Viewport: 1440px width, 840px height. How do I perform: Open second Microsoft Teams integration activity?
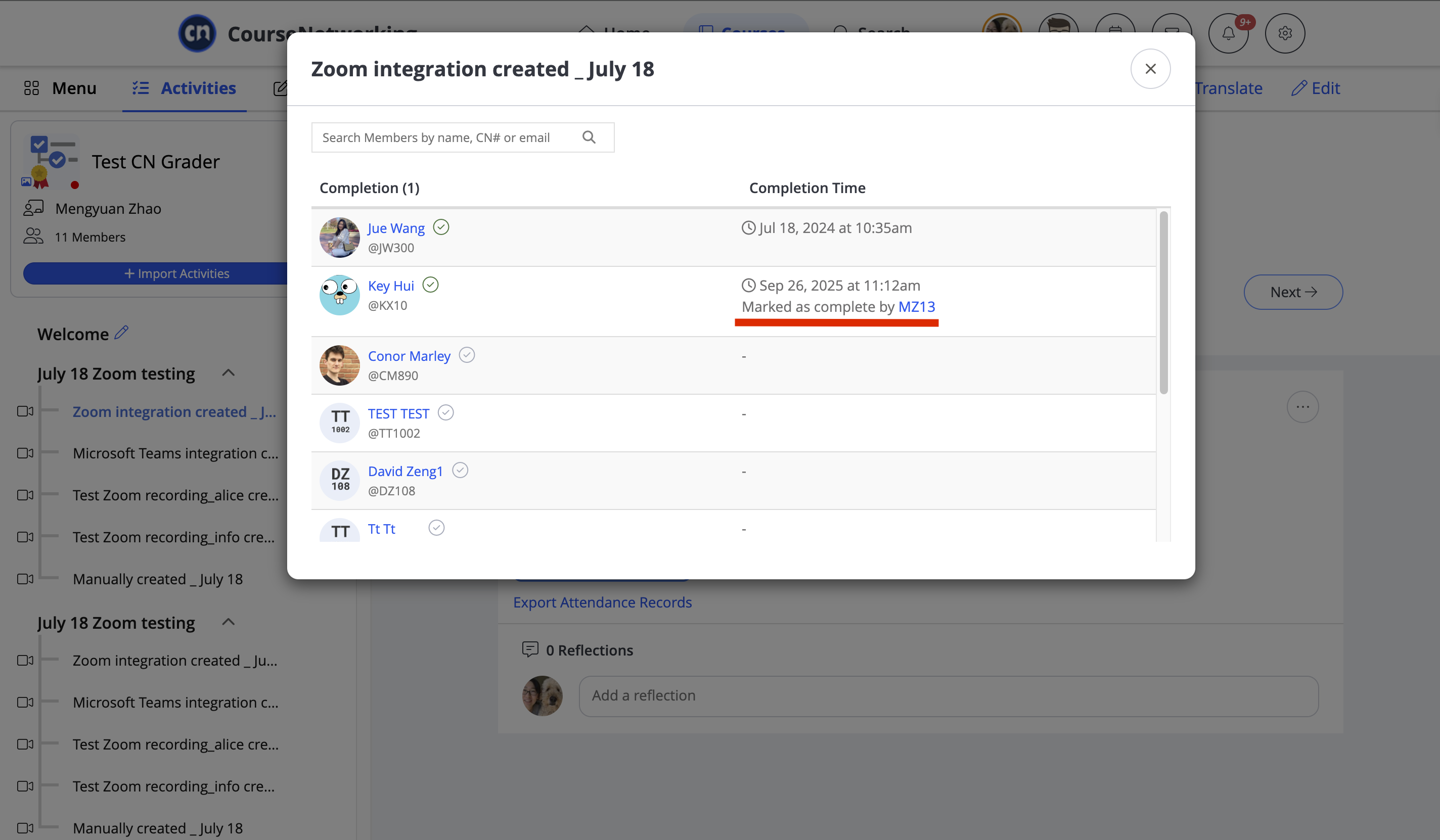click(x=175, y=702)
